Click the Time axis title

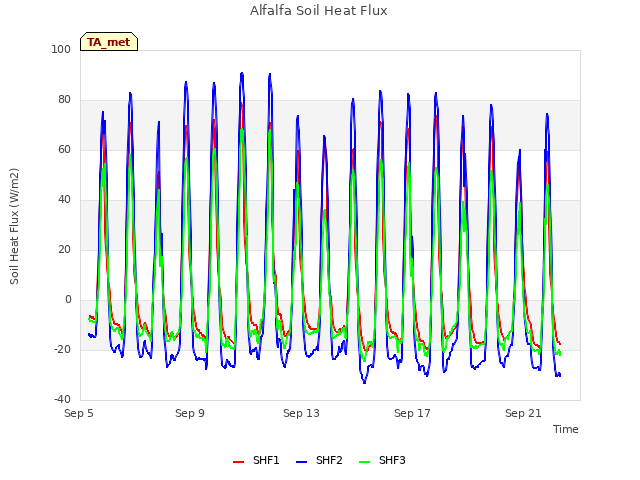coord(566,429)
